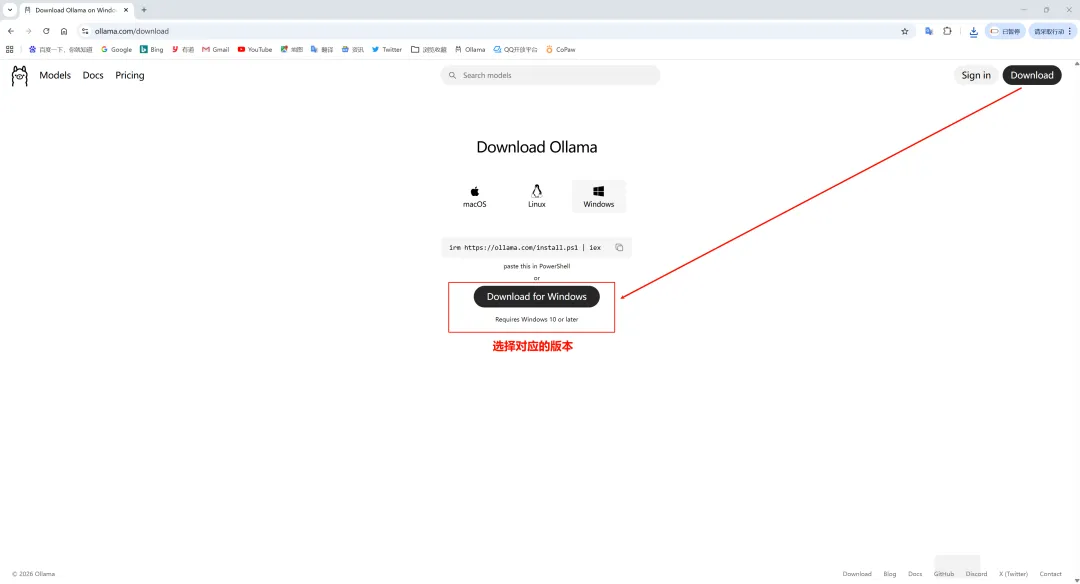Open the Twitter bookmark
Screen dimensions: 1080x584
[386, 50]
